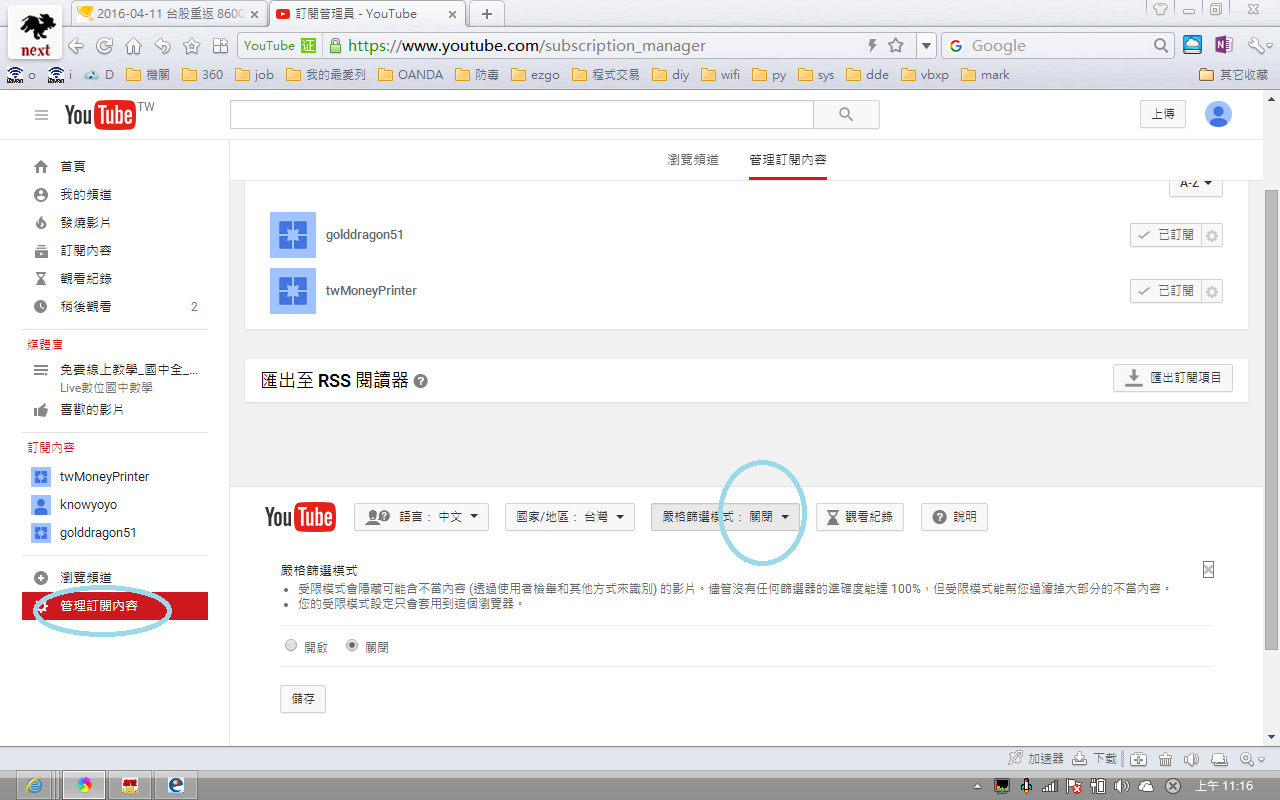Open subscription settings gear for golddragon51
Viewport: 1280px width, 800px height.
pos(1212,235)
